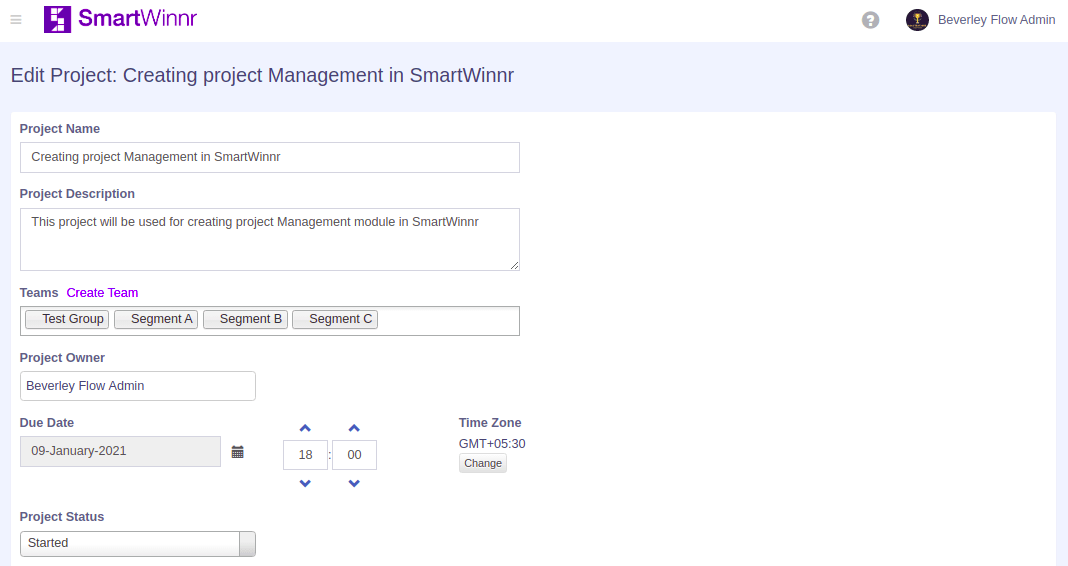Viewport: 1068px width, 566px height.
Task: Click the SmartWinnr logo
Action: (x=120, y=19)
